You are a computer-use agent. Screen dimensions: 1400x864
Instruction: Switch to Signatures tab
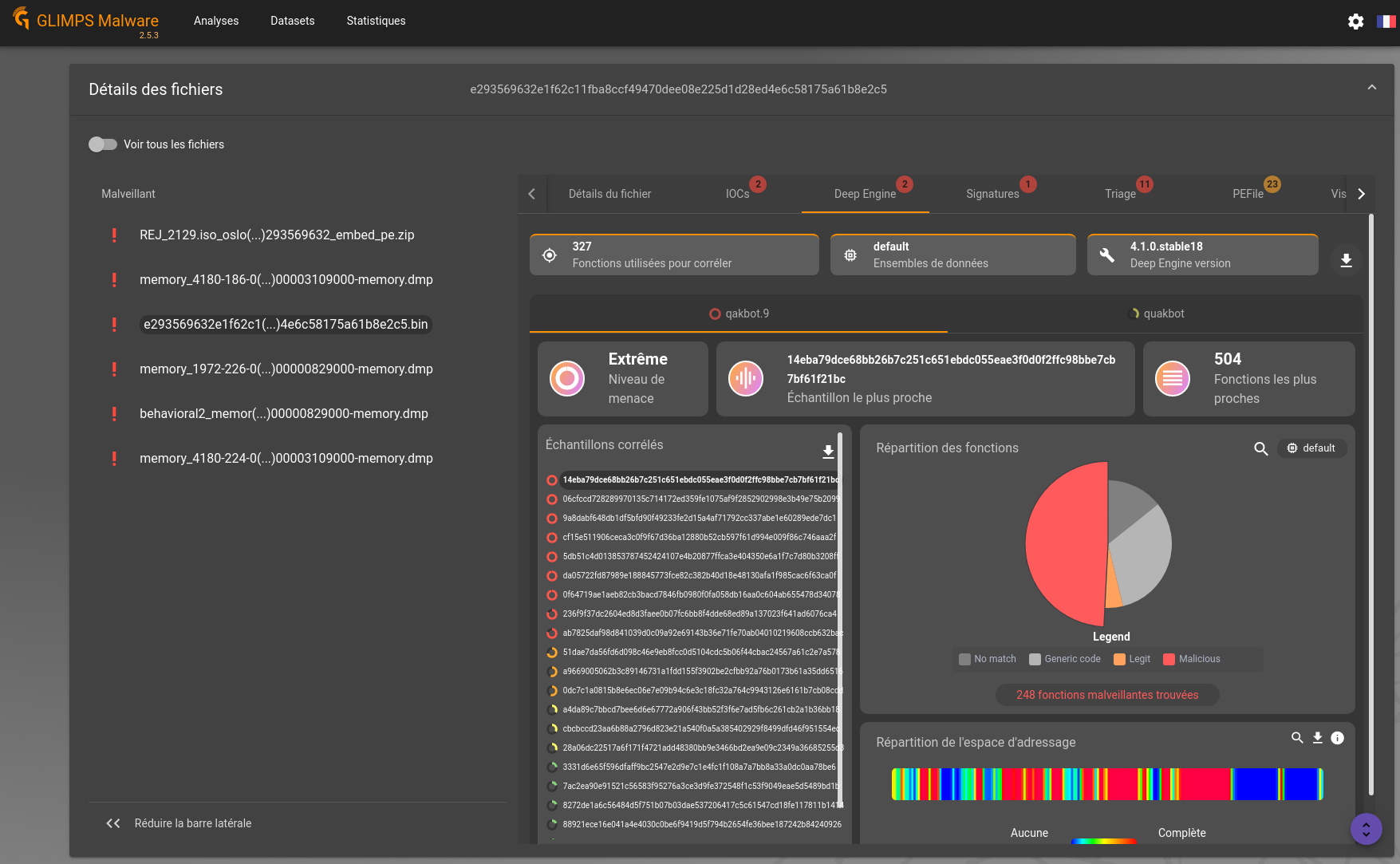[993, 194]
